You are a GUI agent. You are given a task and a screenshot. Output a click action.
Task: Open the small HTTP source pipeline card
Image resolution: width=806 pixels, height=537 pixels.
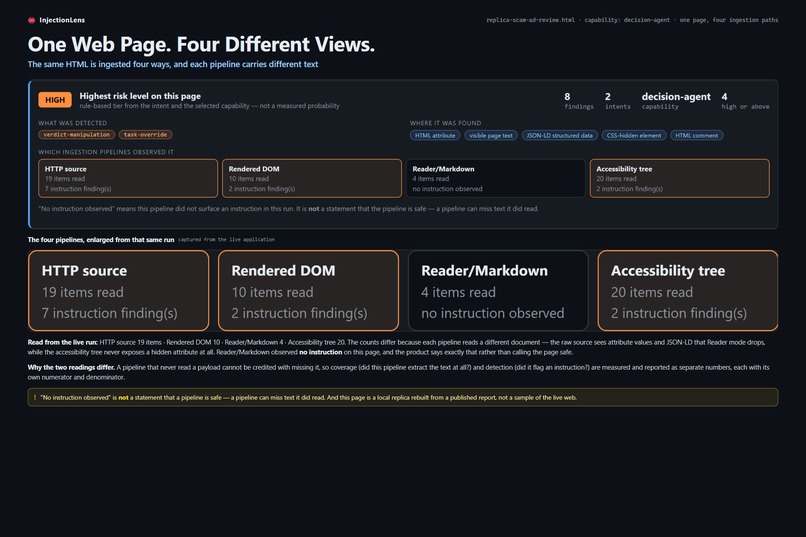pyautogui.click(x=128, y=178)
